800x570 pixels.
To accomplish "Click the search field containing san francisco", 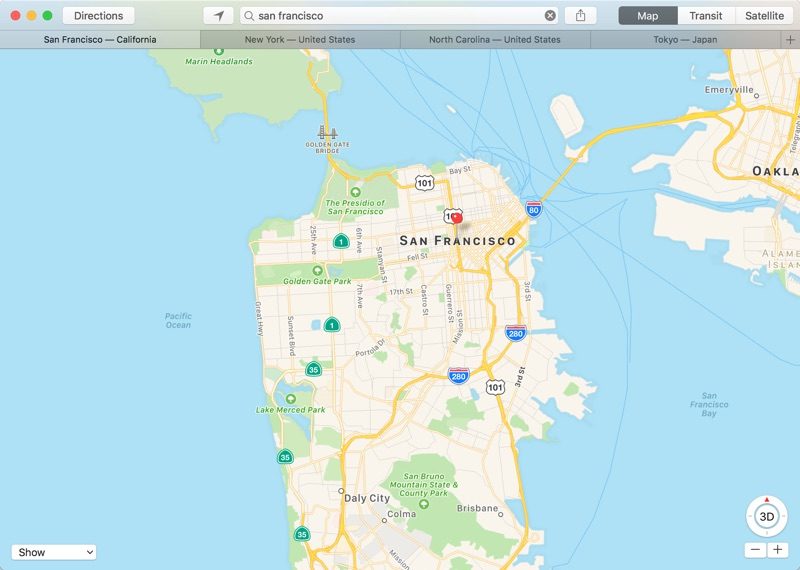I will (398, 16).
